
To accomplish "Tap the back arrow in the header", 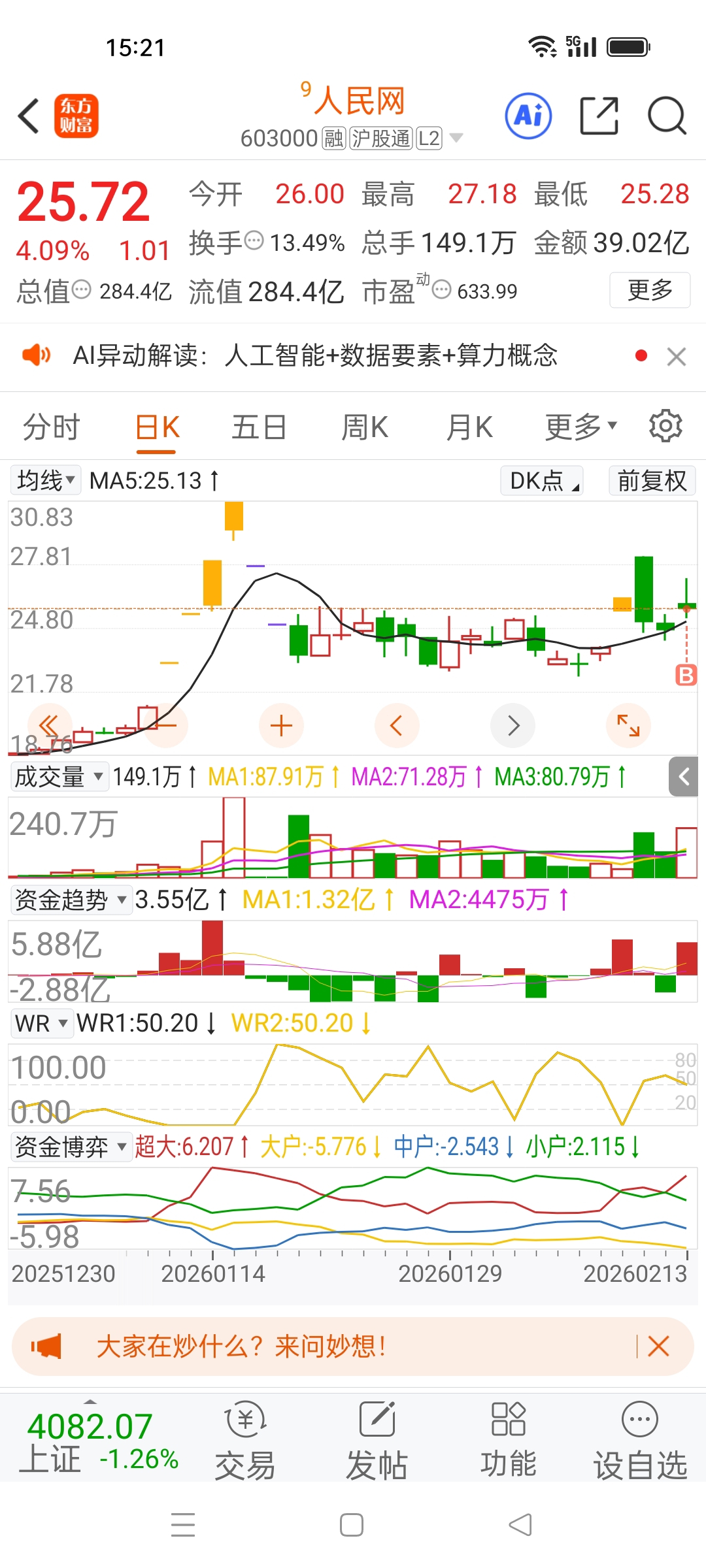I will (29, 116).
